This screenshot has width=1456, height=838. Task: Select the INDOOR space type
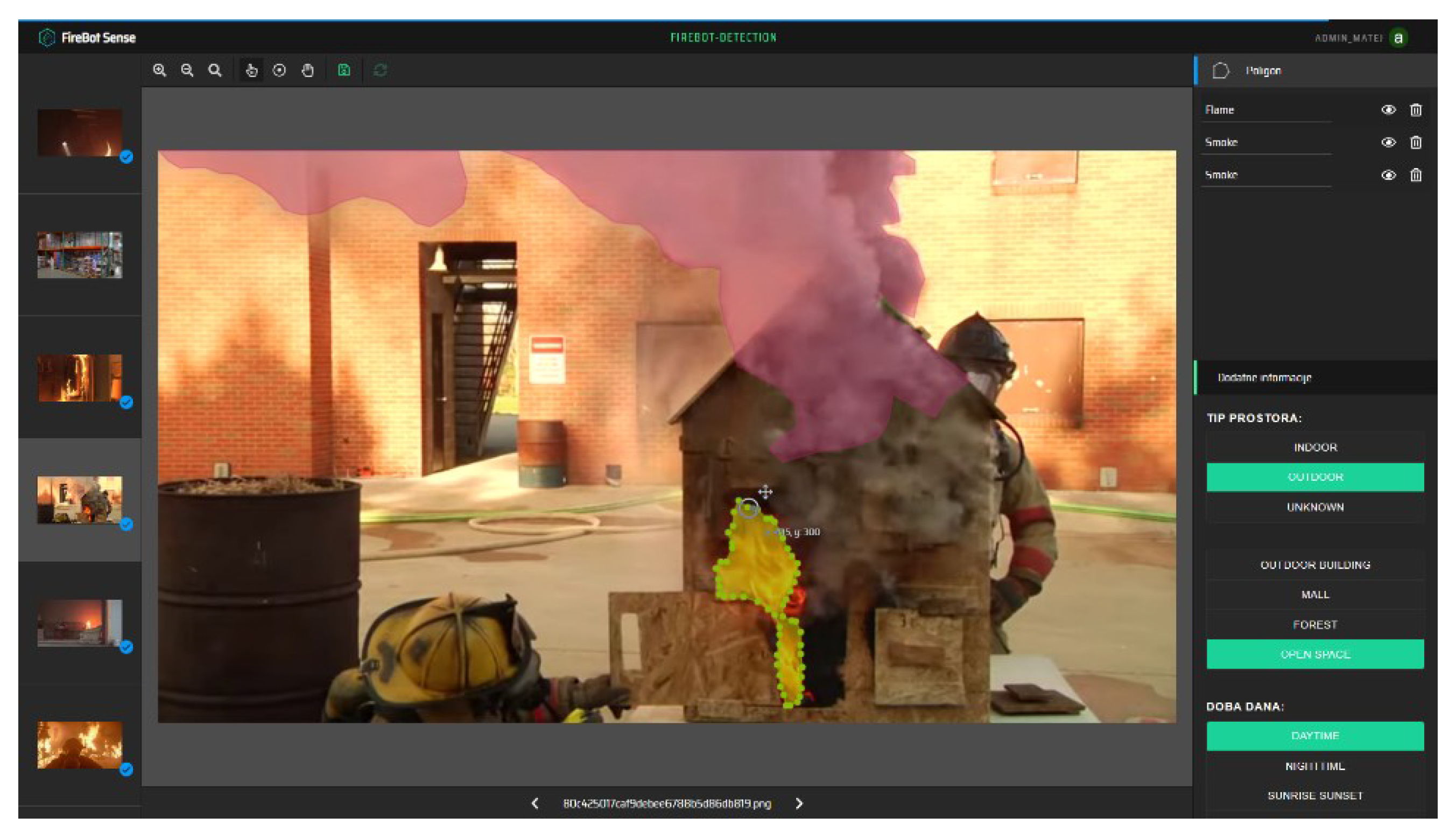click(x=1314, y=447)
